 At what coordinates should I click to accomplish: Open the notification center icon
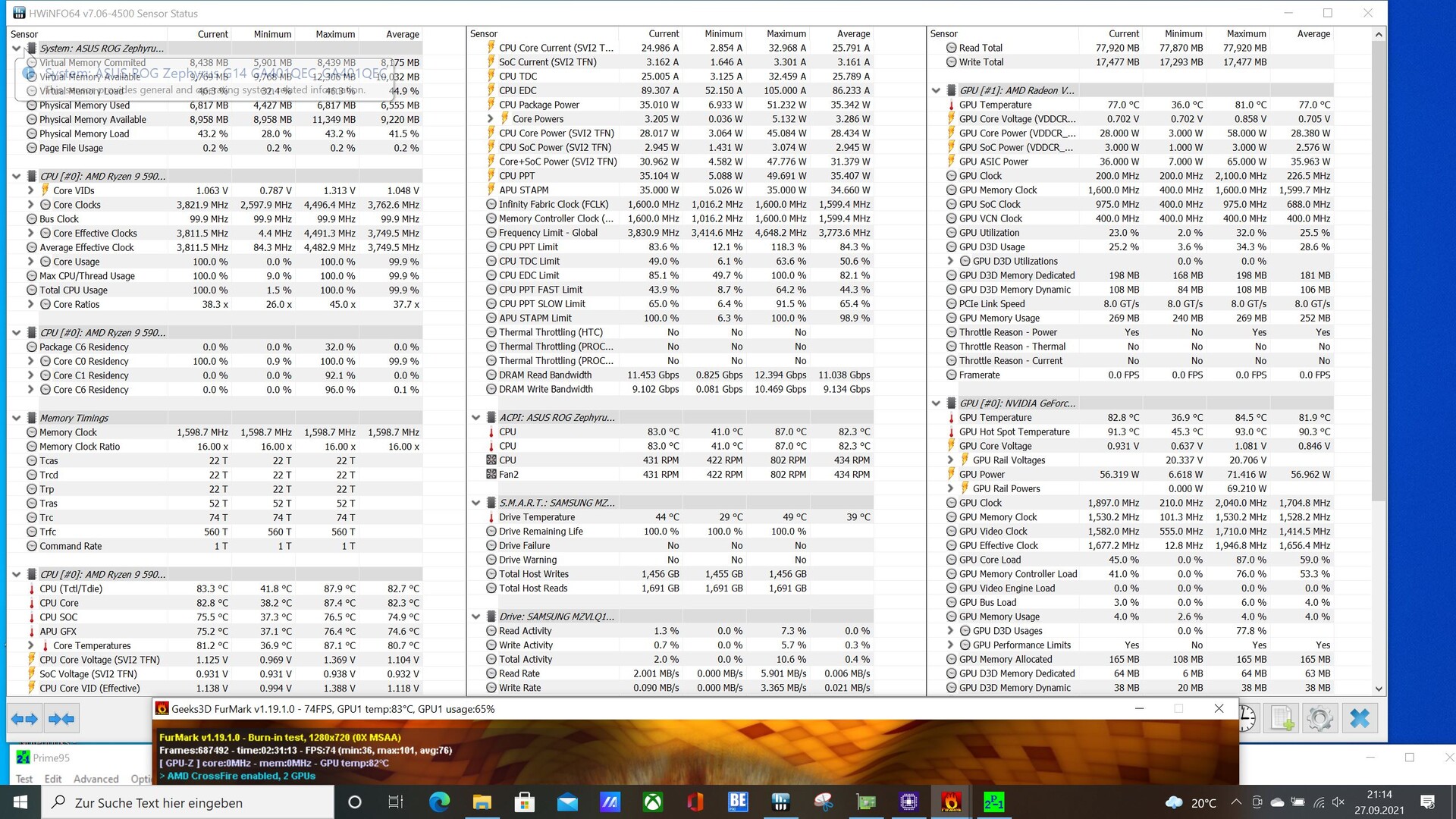(1427, 802)
